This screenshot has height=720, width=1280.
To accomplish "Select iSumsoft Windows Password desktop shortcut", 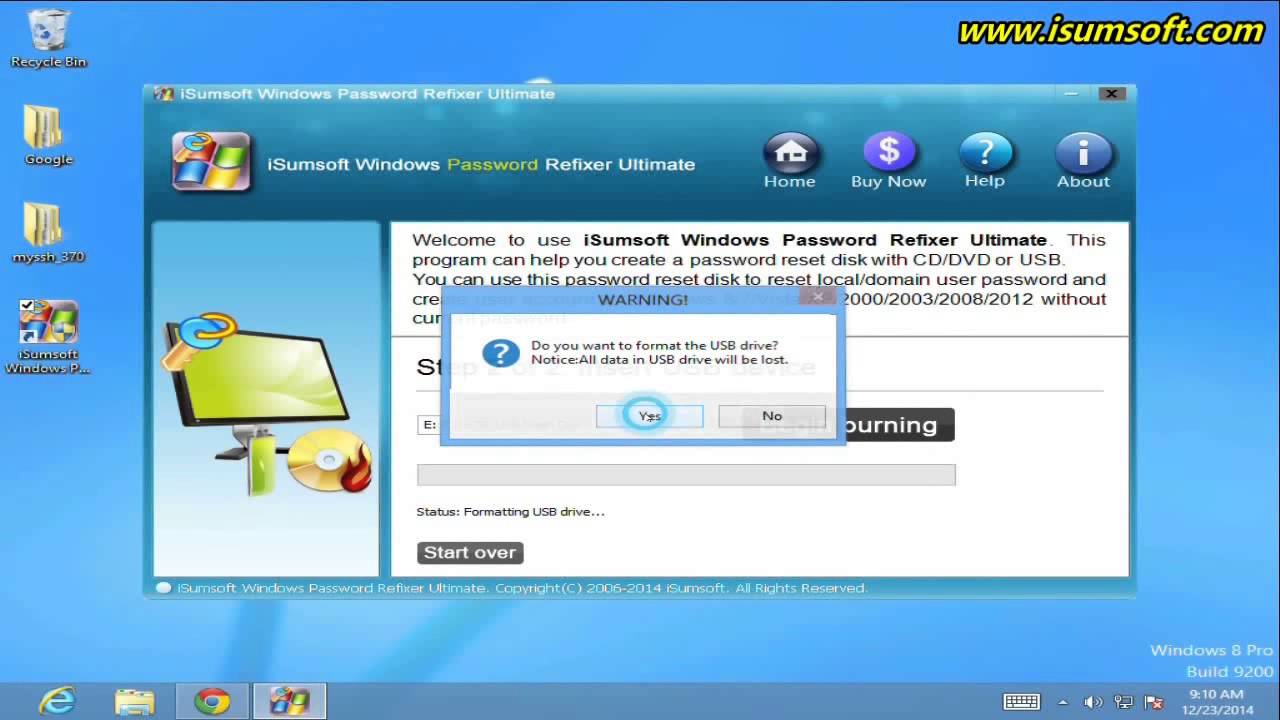I will coord(48,337).
